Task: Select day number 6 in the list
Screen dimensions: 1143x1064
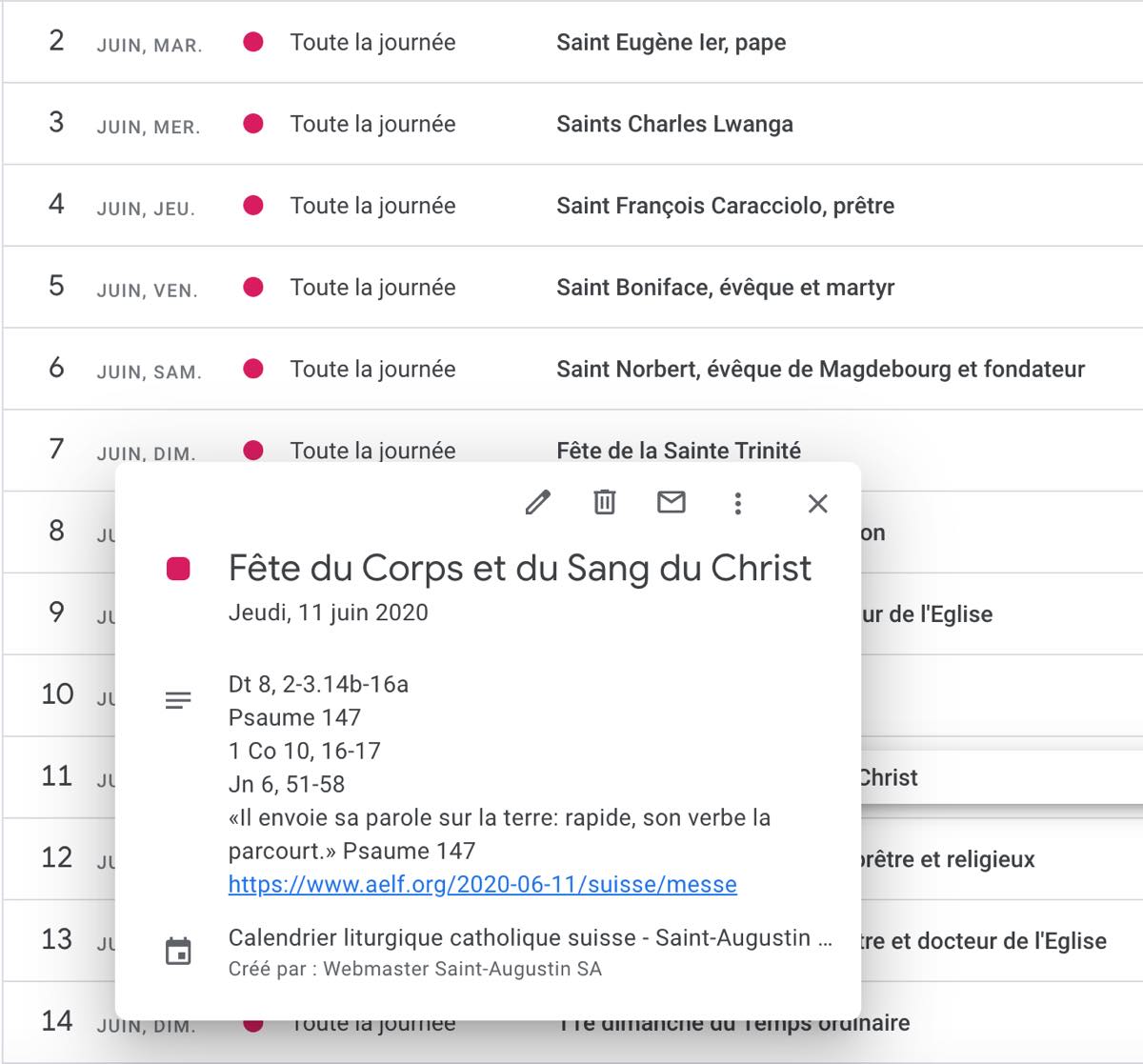Action: (57, 367)
